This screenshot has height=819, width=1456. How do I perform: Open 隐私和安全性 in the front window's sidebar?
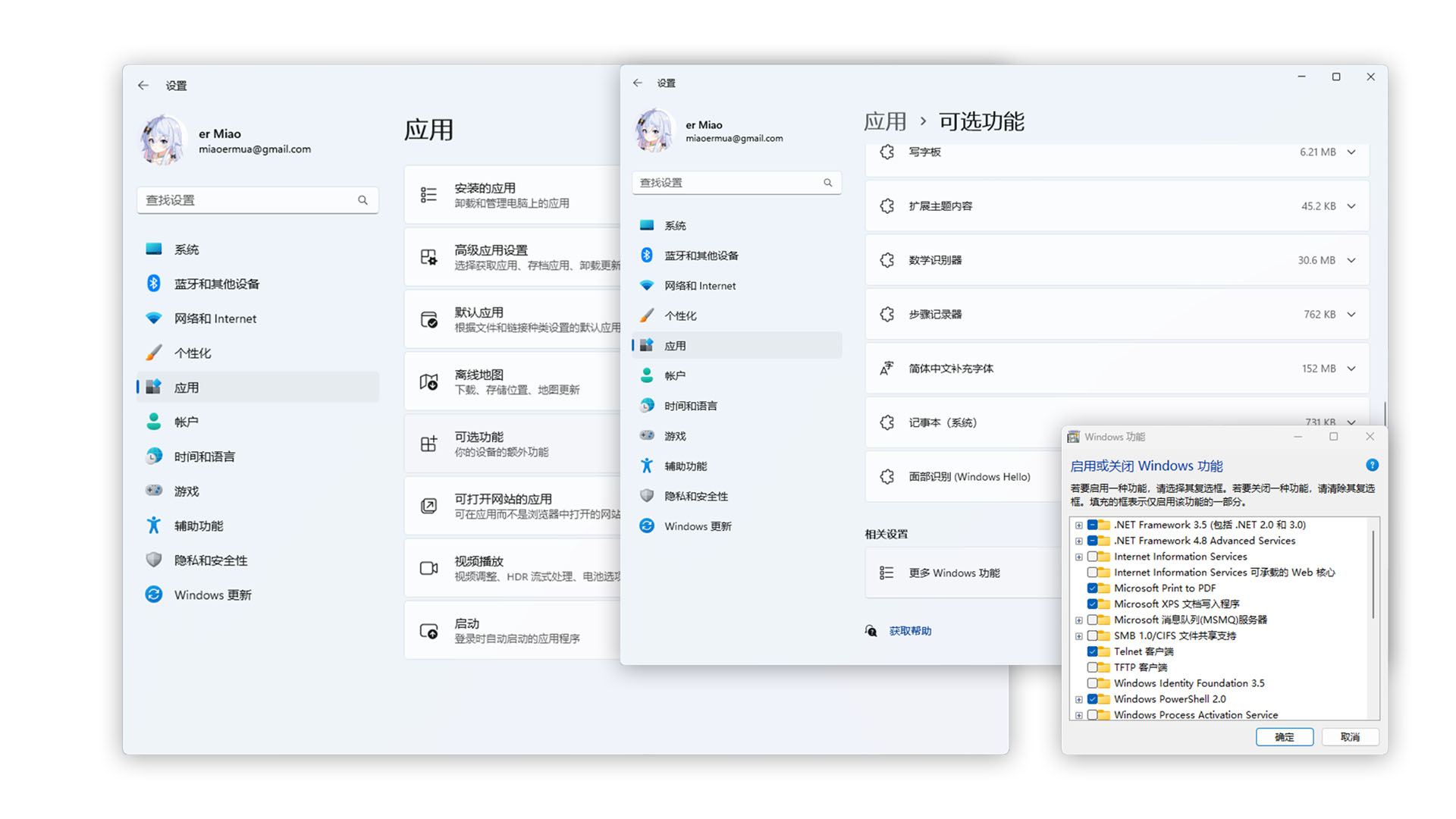click(695, 496)
